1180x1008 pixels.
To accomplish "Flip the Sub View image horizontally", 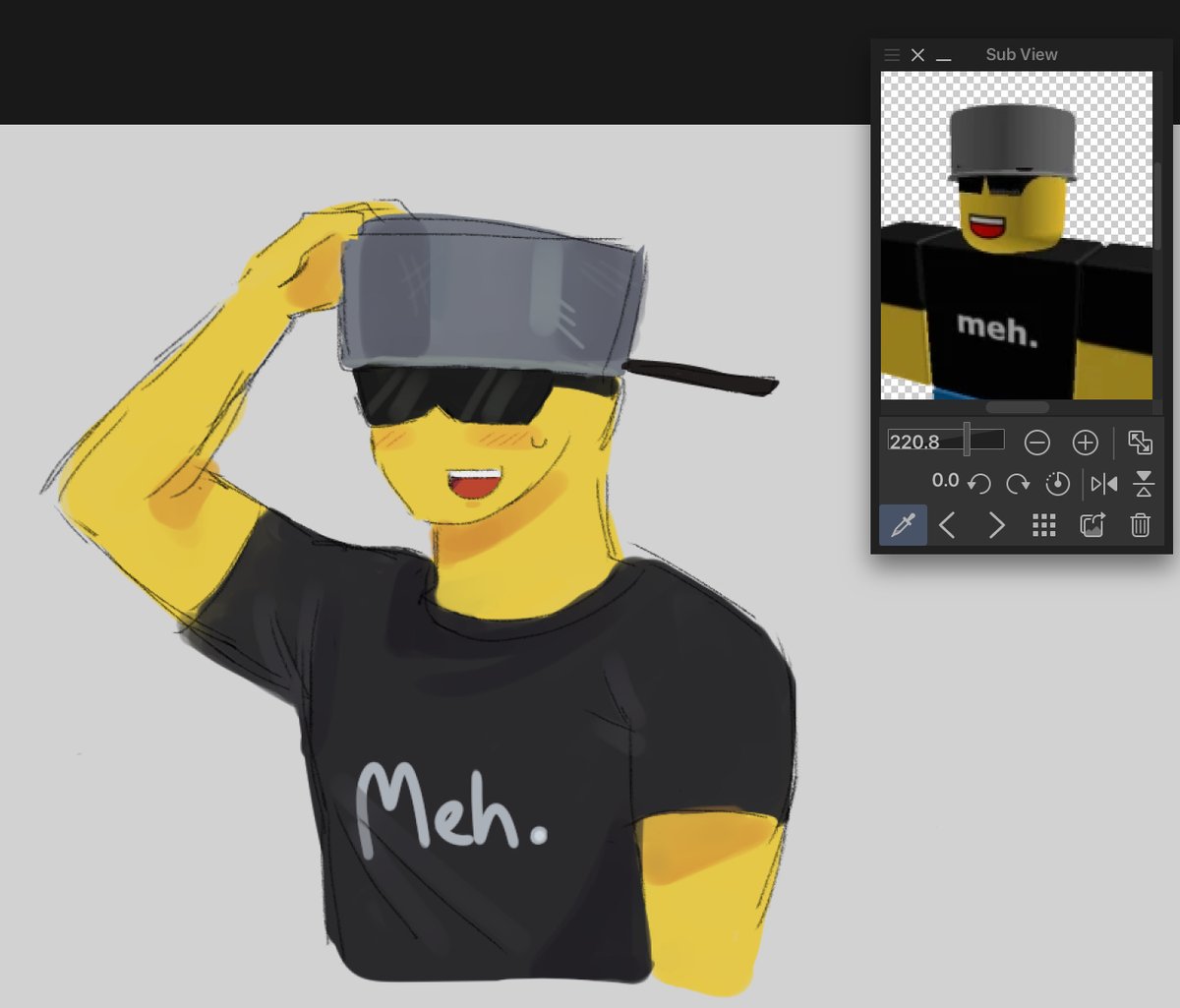I will (1104, 483).
